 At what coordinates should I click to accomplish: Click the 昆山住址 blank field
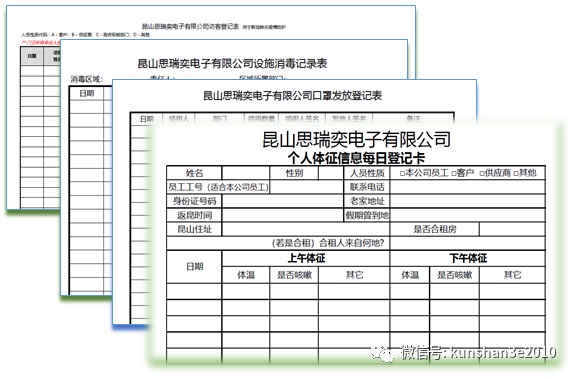305,229
